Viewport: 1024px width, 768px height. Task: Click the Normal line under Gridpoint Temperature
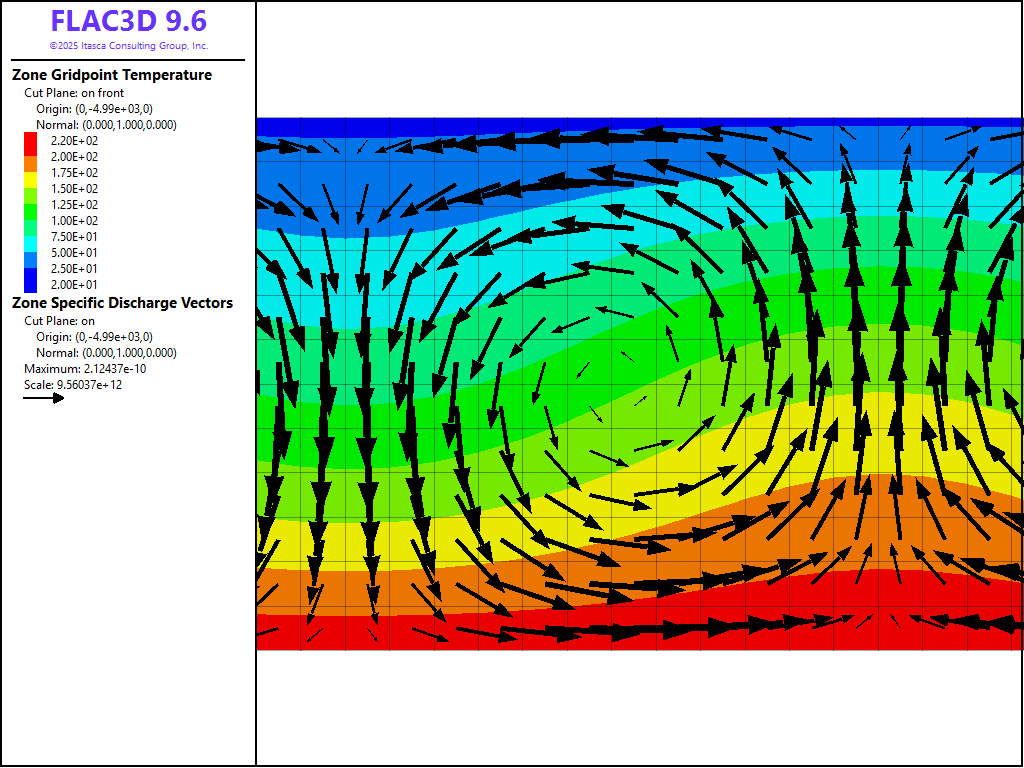click(x=106, y=125)
